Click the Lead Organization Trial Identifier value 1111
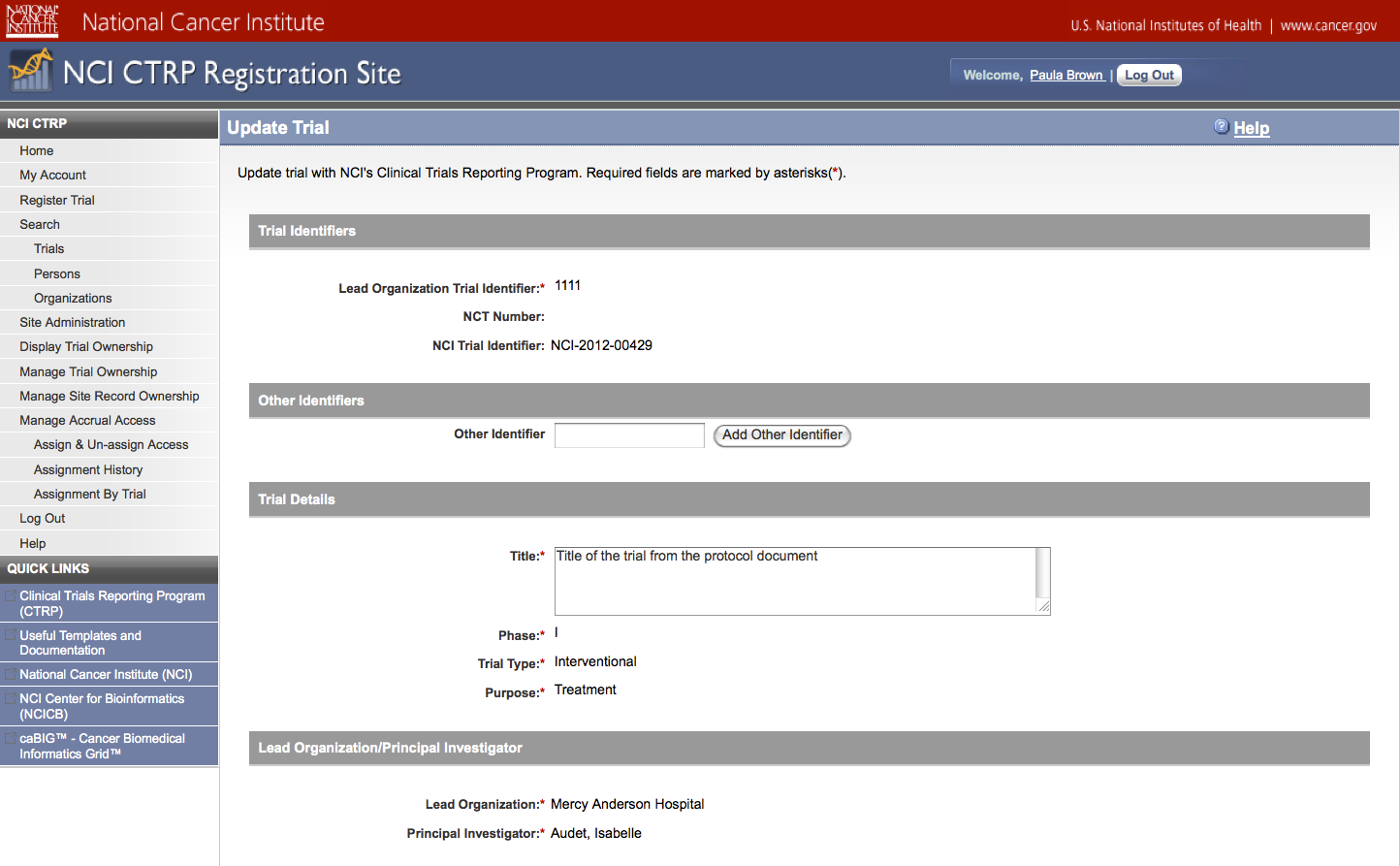 coord(567,285)
